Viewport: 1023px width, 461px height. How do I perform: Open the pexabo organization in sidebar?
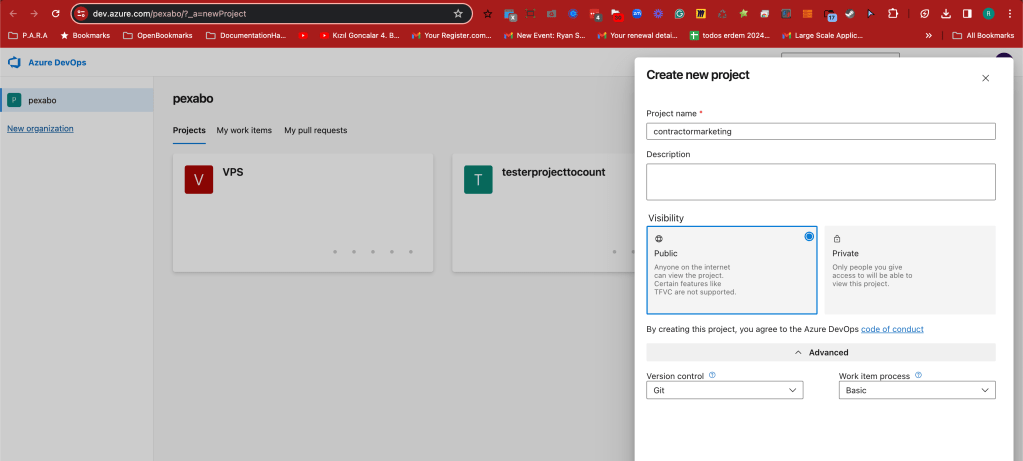[x=77, y=100]
